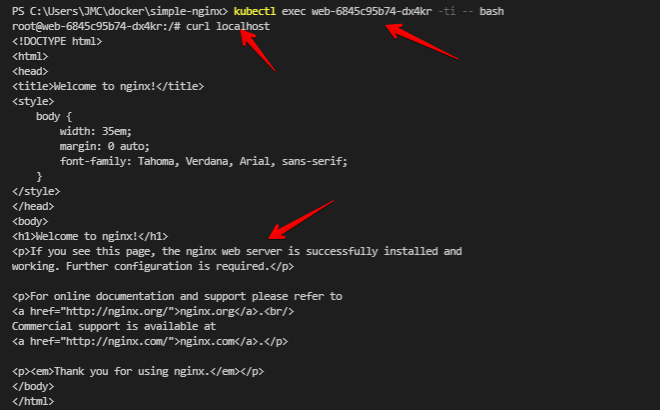Click the title tag Welcome to nginx line
This screenshot has height=410, width=660.
point(108,86)
